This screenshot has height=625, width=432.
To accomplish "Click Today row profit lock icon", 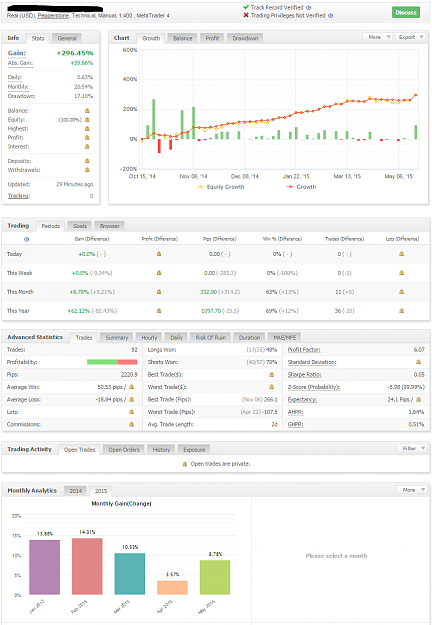I will (x=159, y=254).
